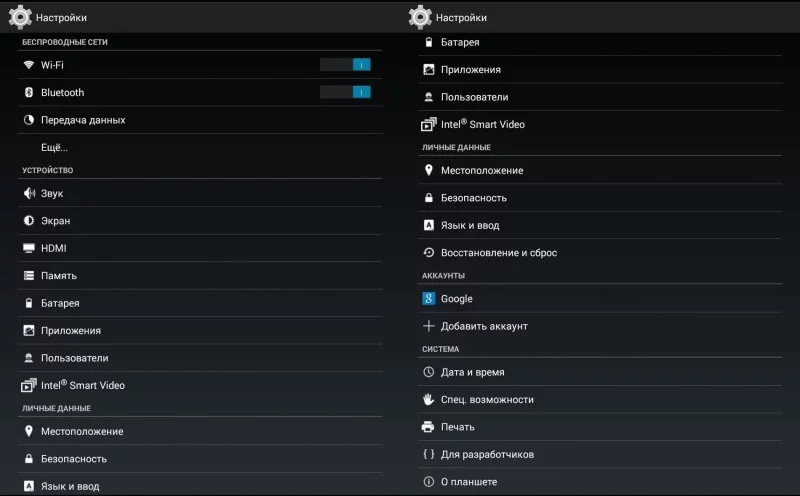Click the Спец. возможности hand icon
Image resolution: width=800 pixels, height=496 pixels.
429,400
